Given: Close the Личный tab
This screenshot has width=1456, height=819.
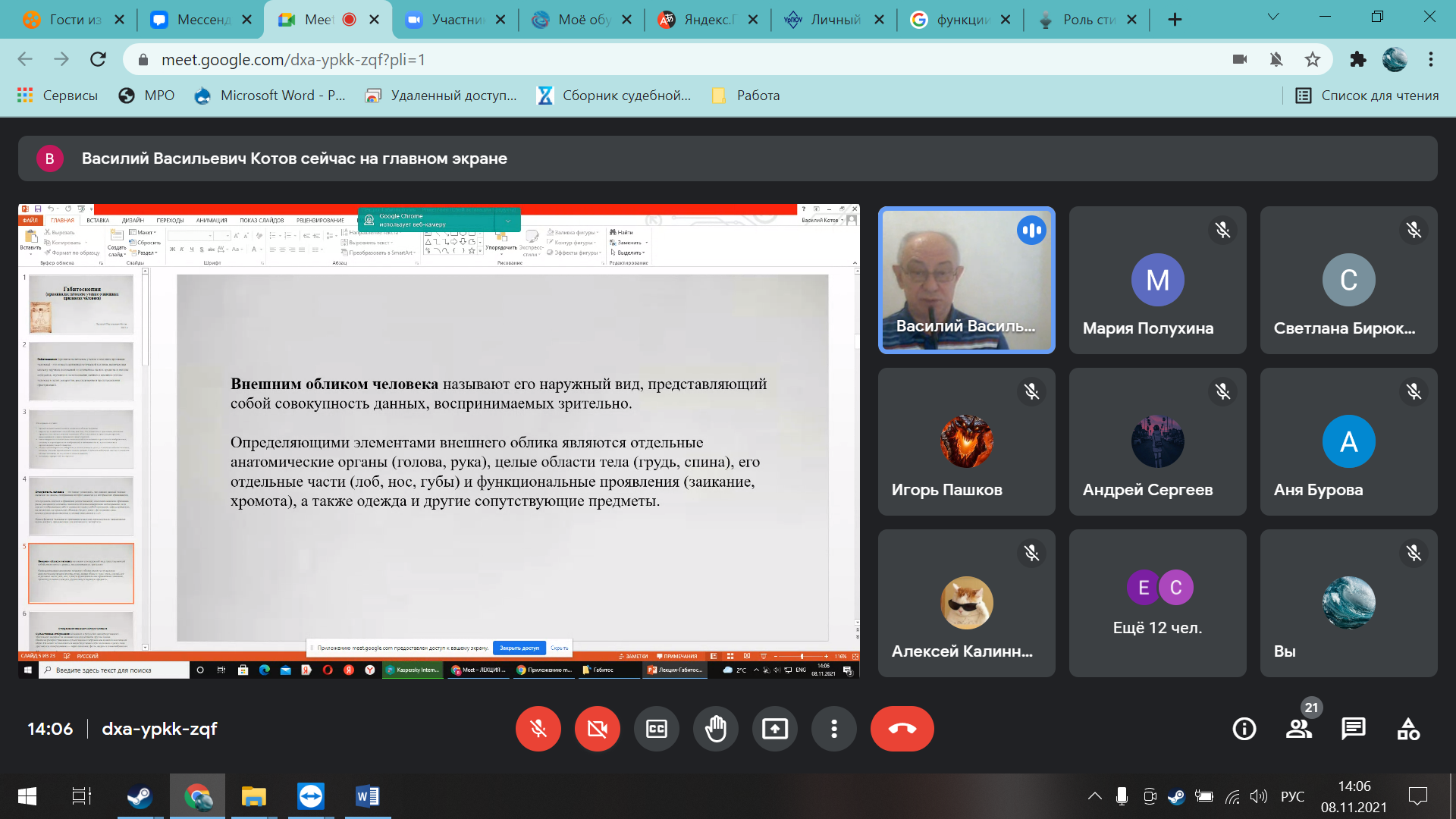Looking at the screenshot, I should (x=879, y=20).
